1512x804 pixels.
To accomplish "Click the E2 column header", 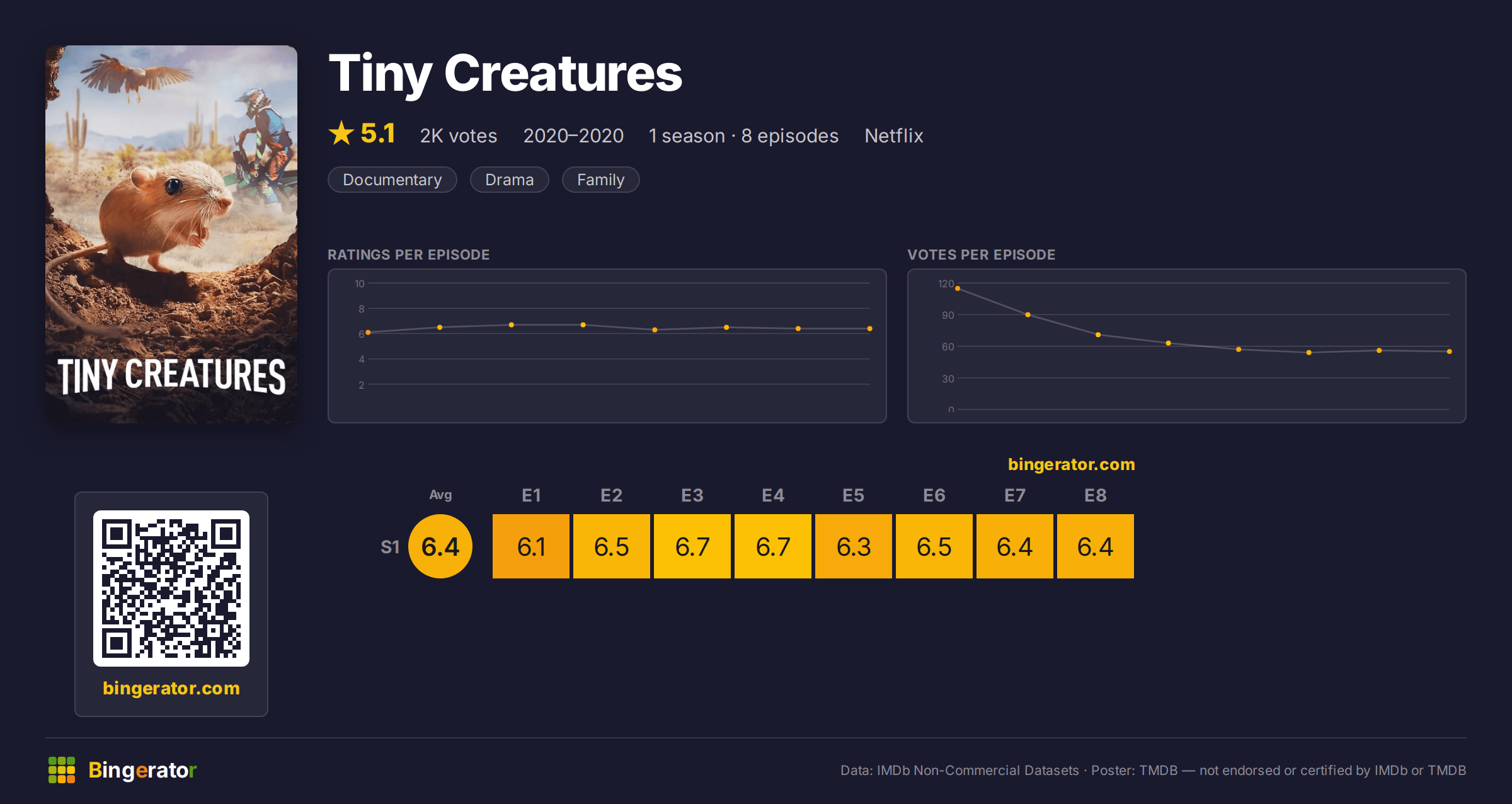I will (612, 495).
